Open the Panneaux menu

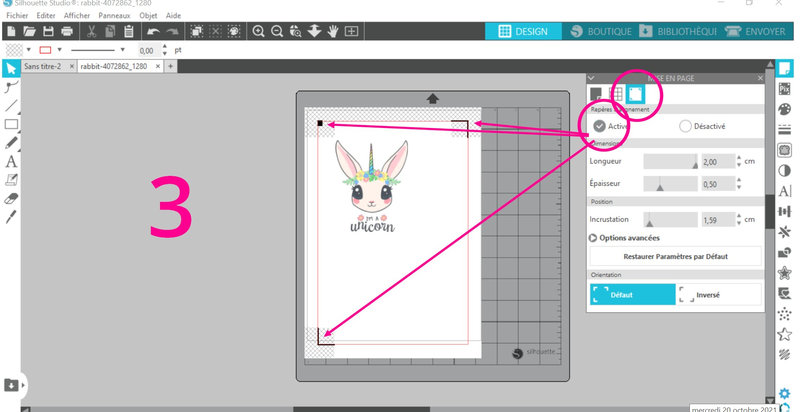click(x=116, y=17)
